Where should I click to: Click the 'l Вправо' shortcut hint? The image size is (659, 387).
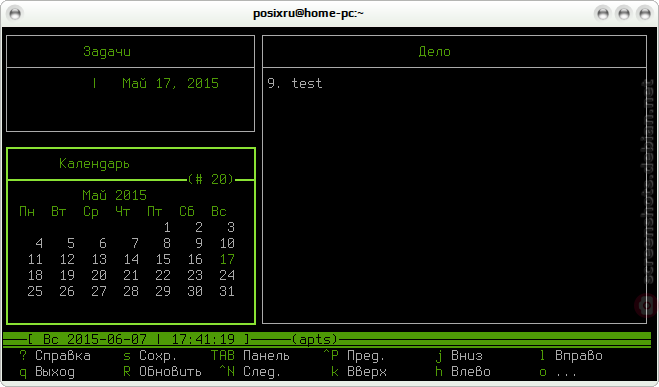(x=571, y=355)
